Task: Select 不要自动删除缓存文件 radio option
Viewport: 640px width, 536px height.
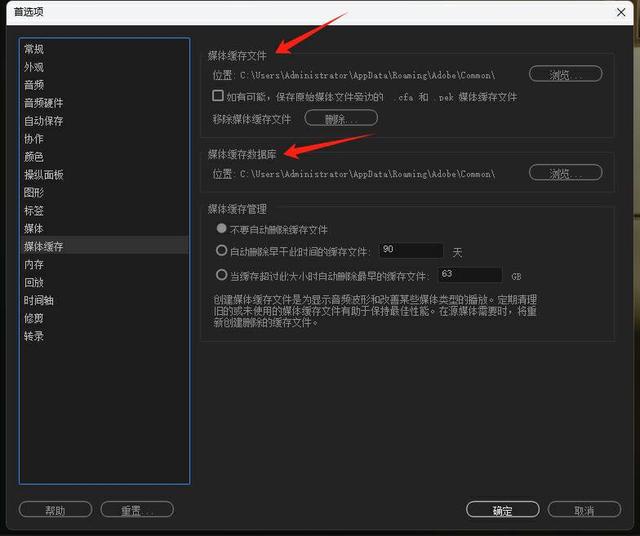Action: (x=221, y=228)
